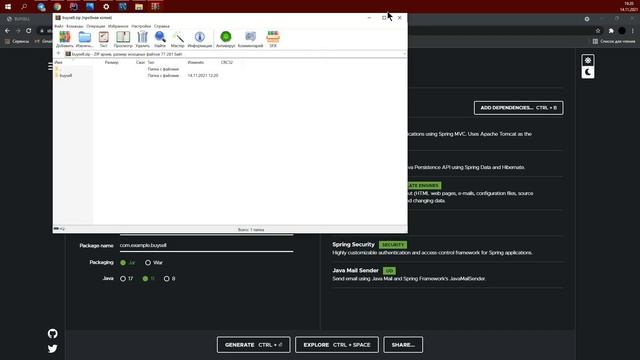Open Chrome's three-dot menu
Screen dimensions: 640x360
coord(633,31)
